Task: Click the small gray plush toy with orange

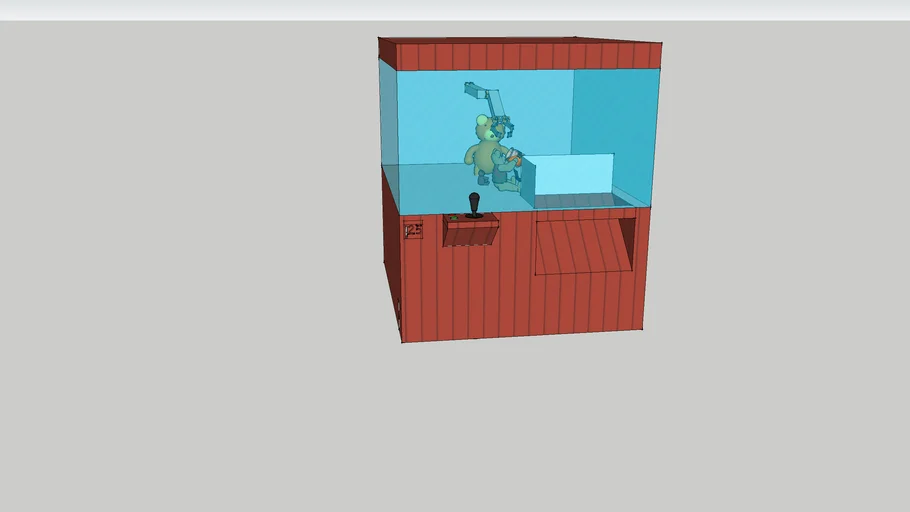Action: (x=510, y=172)
